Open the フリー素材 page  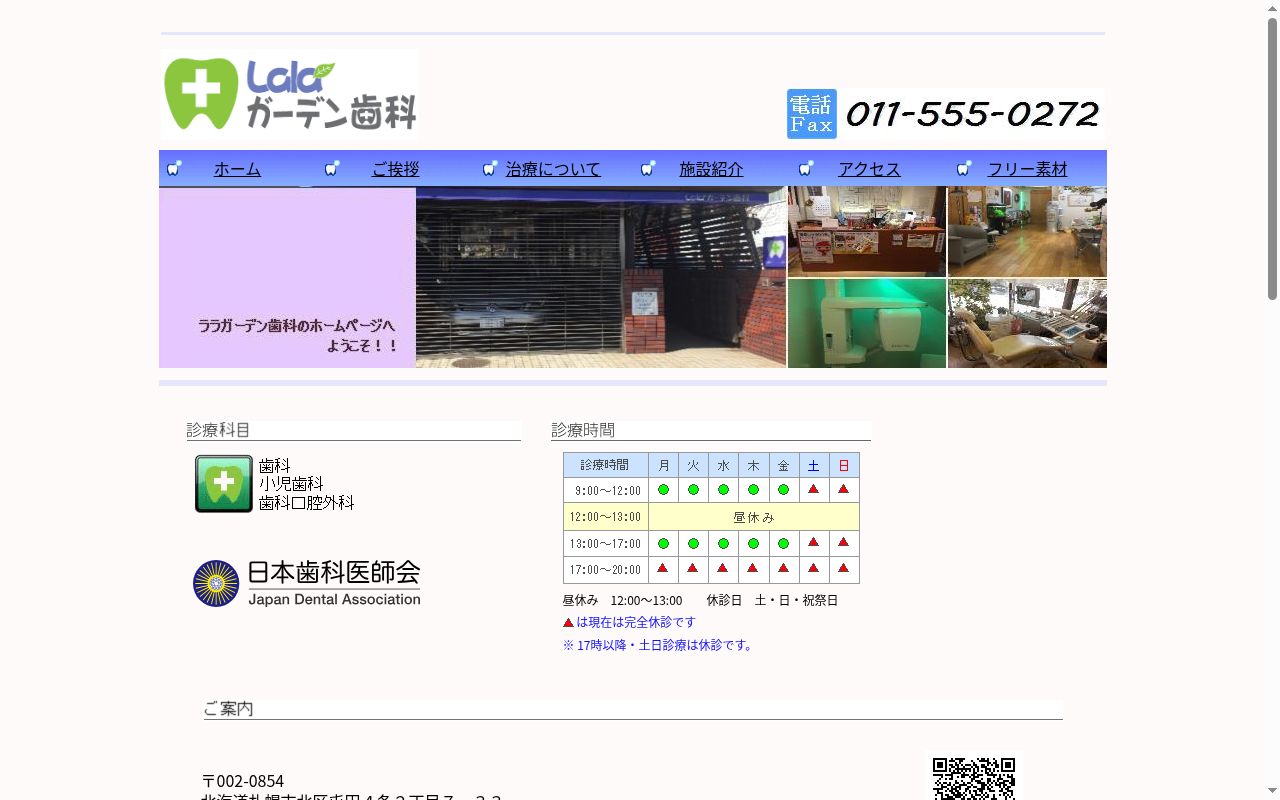point(1027,169)
